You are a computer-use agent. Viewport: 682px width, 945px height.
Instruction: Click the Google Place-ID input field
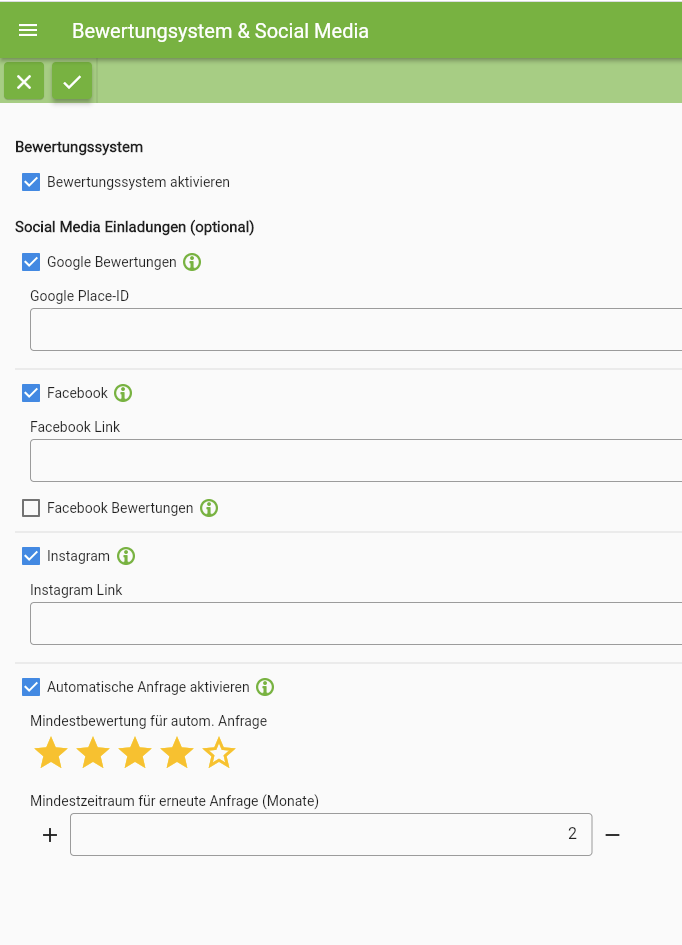[356, 330]
